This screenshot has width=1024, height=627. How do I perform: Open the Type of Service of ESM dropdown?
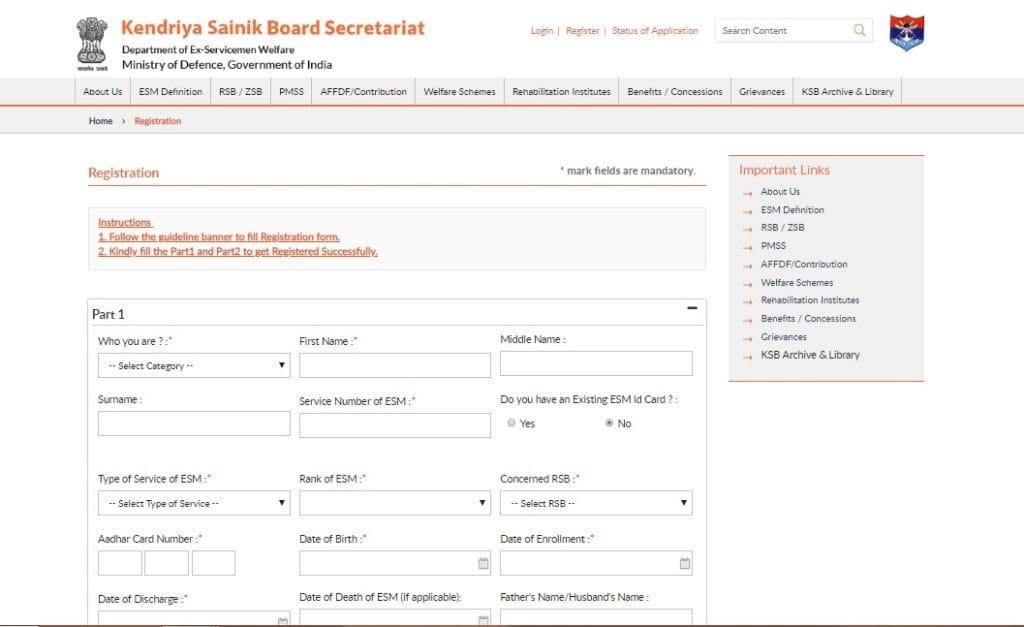pos(194,503)
